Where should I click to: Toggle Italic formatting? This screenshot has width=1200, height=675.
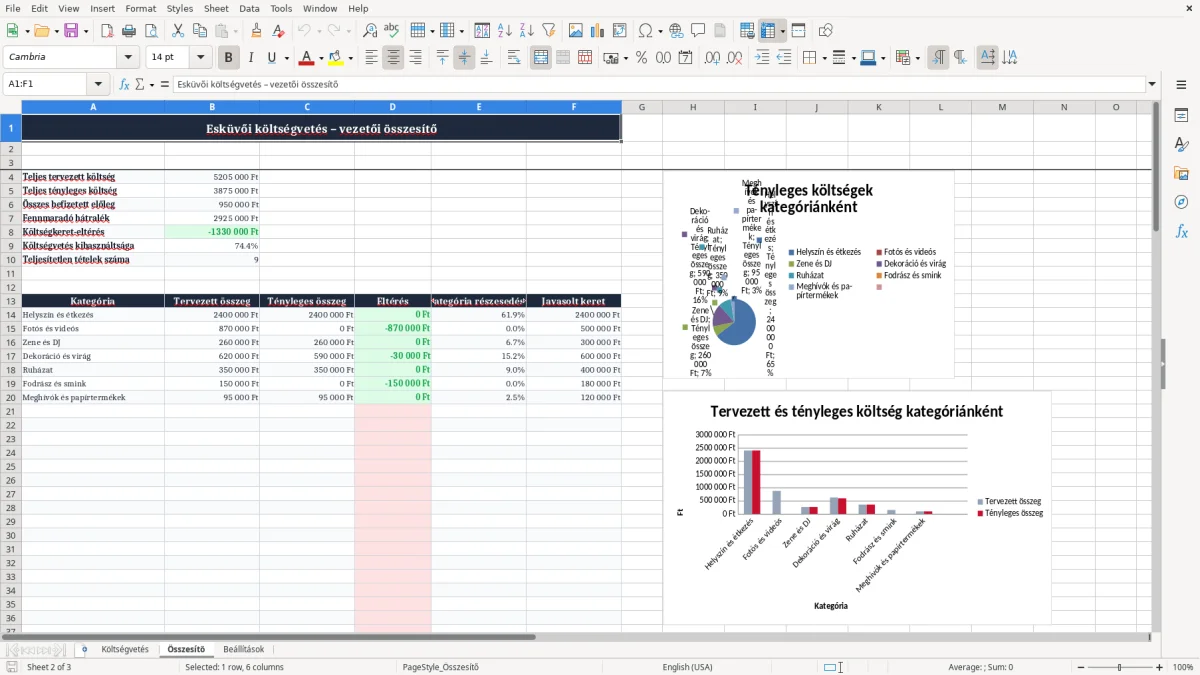250,58
